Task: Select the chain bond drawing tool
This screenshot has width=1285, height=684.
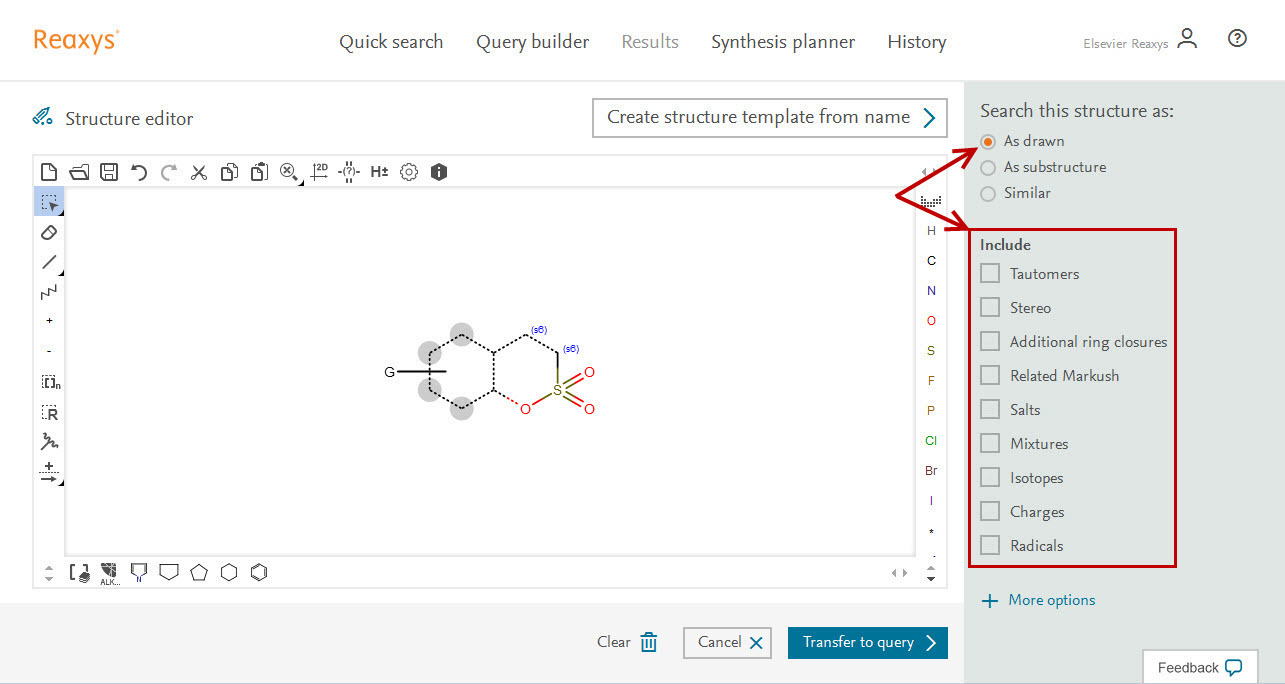Action: [49, 292]
